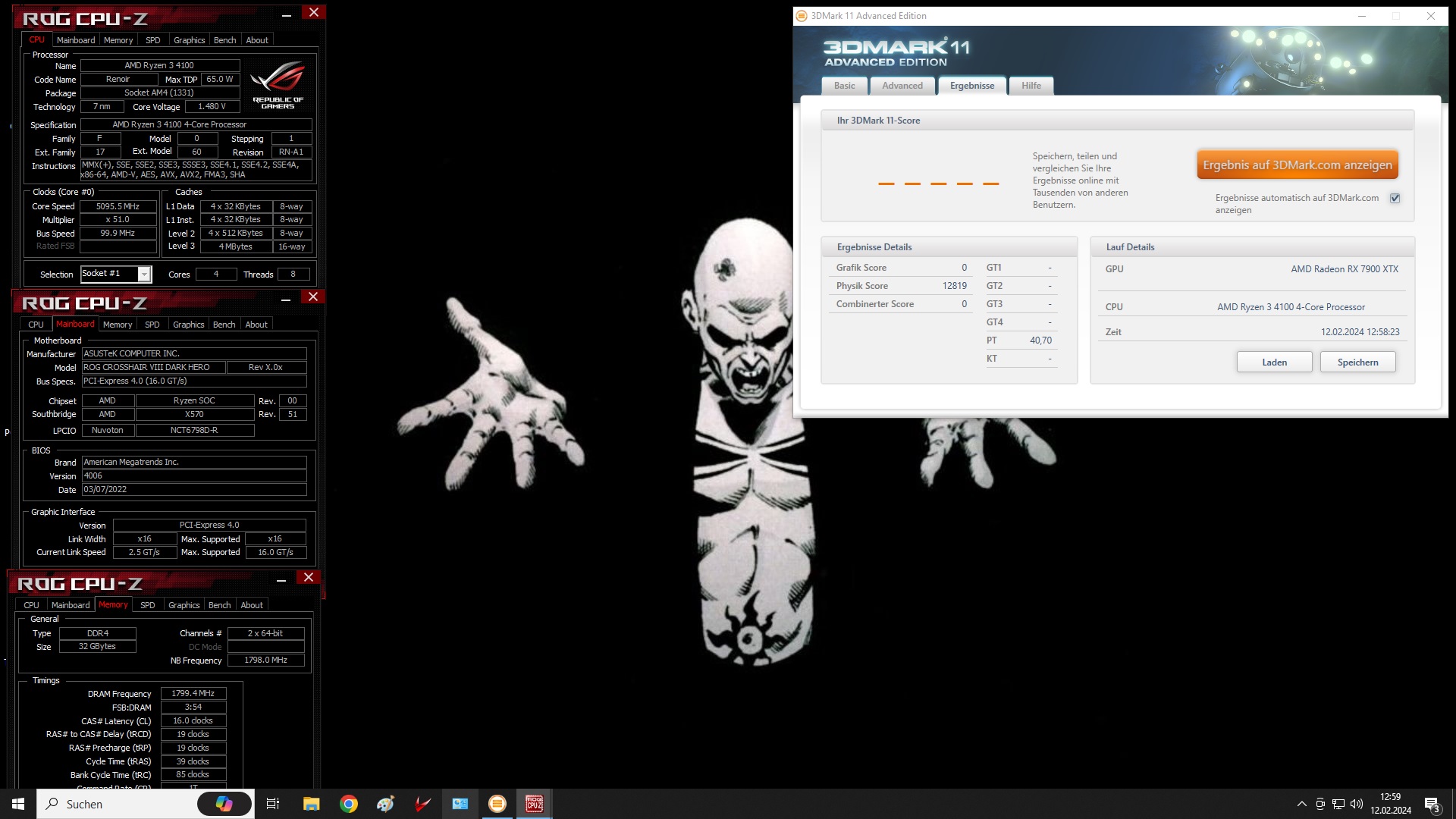1456x819 pixels.
Task: Open the notification center with 3 alerts
Action: tap(1432, 805)
